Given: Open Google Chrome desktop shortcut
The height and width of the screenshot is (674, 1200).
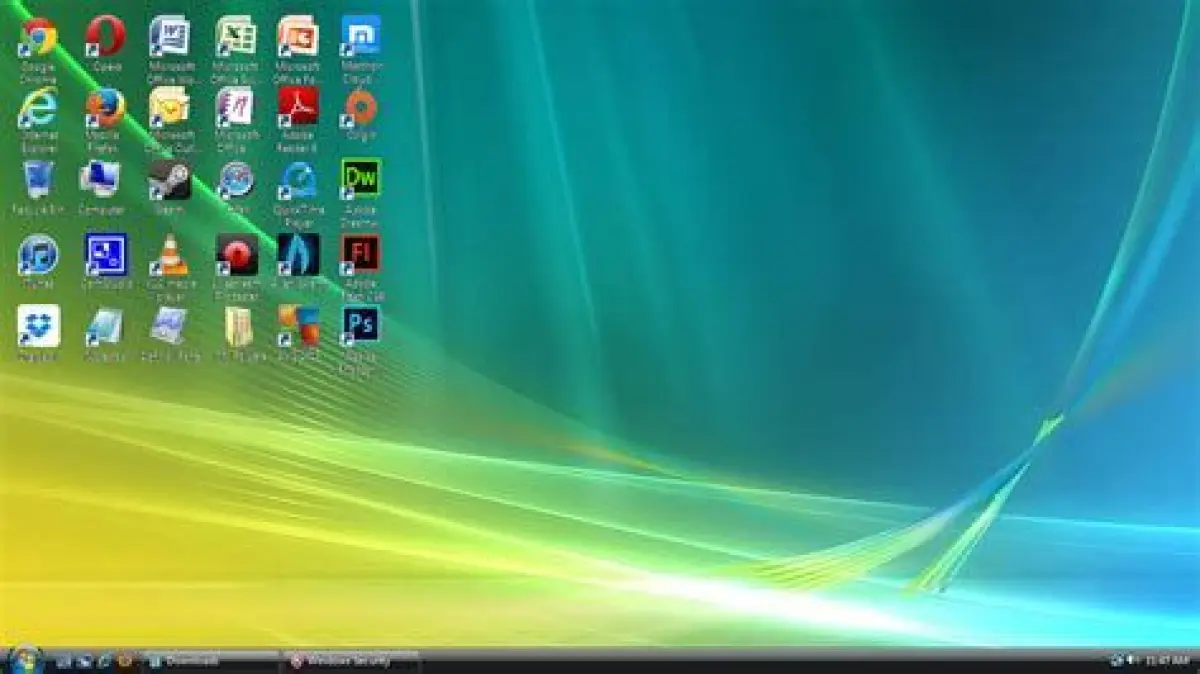Looking at the screenshot, I should pyautogui.click(x=39, y=38).
